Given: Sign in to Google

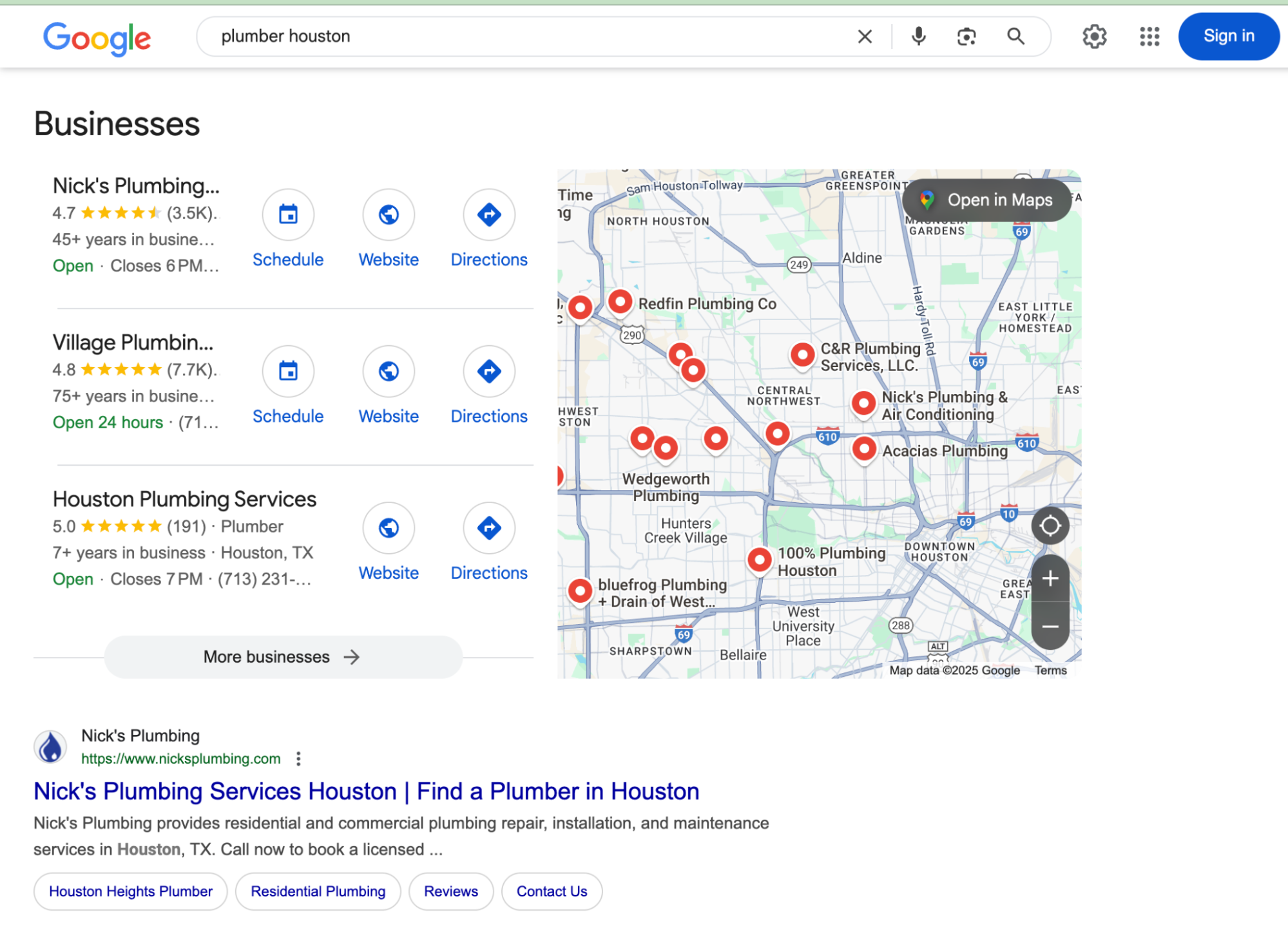Looking at the screenshot, I should (1228, 36).
